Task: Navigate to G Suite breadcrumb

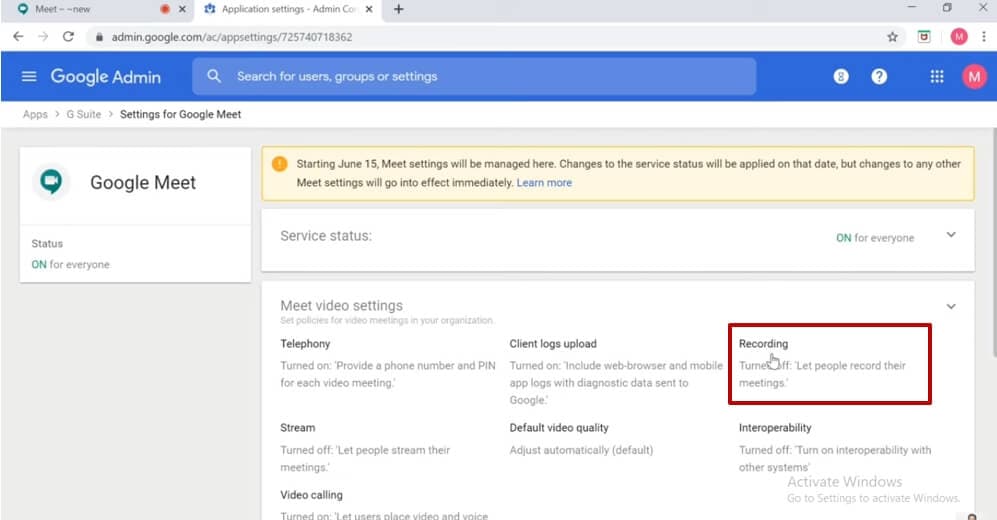Action: [84, 114]
